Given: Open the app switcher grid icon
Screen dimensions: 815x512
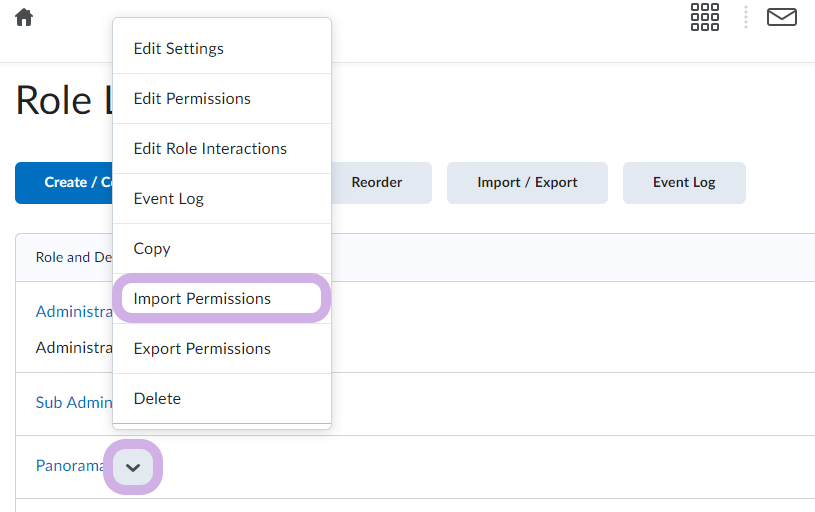Looking at the screenshot, I should (x=705, y=17).
